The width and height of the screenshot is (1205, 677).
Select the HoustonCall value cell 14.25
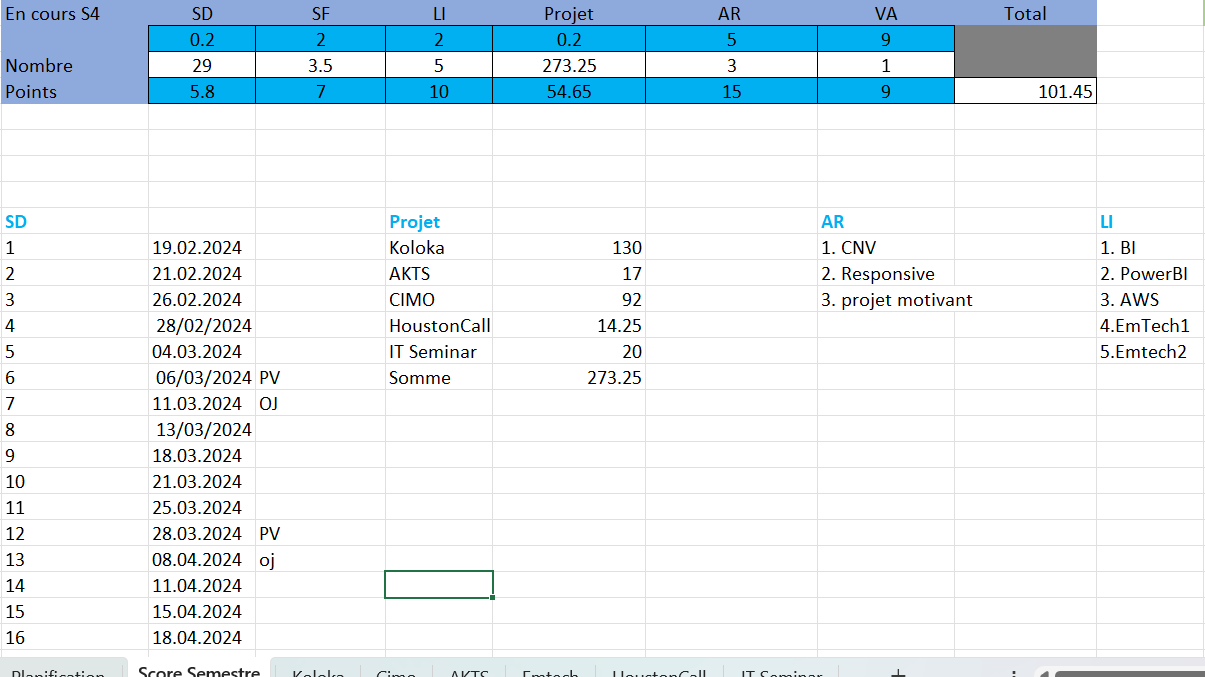(568, 326)
